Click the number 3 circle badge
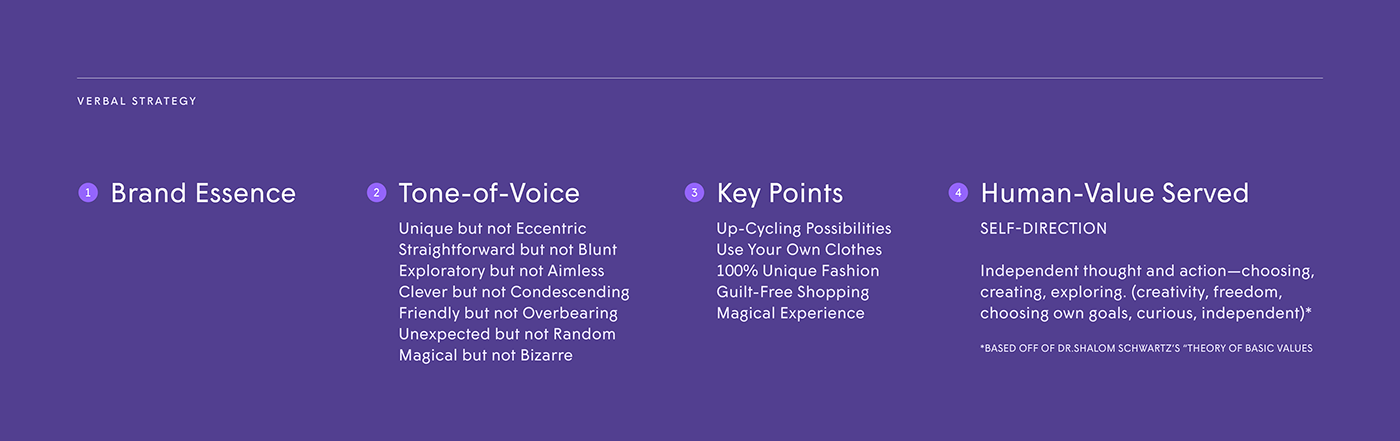The width and height of the screenshot is (1400, 441). click(x=694, y=193)
